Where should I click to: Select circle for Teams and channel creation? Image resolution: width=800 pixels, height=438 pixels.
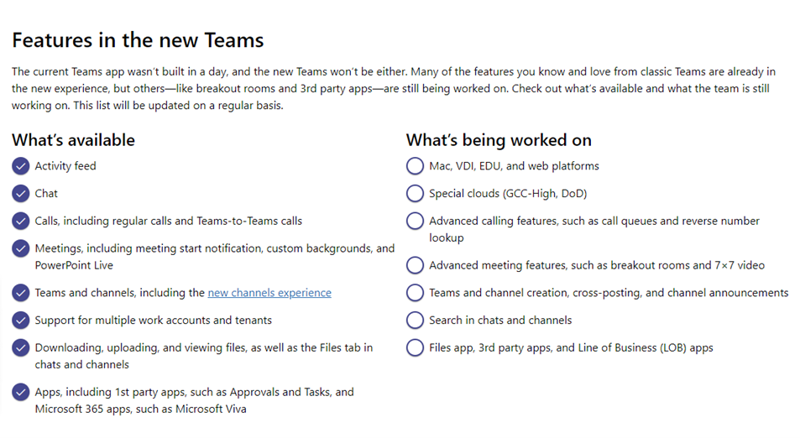(x=415, y=293)
